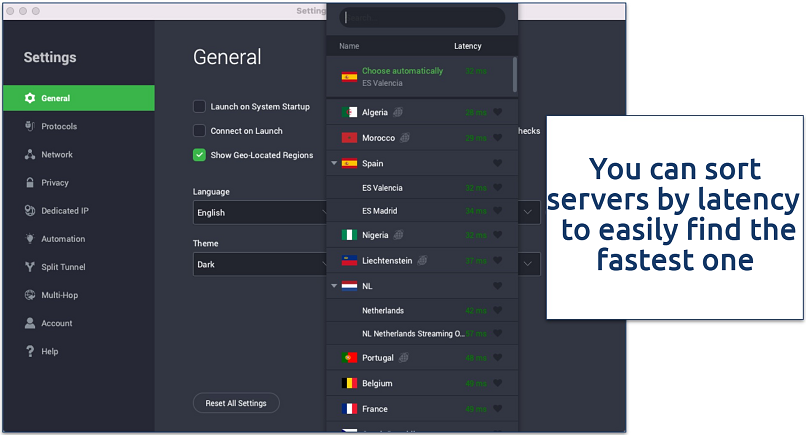The height and width of the screenshot is (435, 806).
Task: Collapse the Spain server group
Action: click(x=334, y=163)
